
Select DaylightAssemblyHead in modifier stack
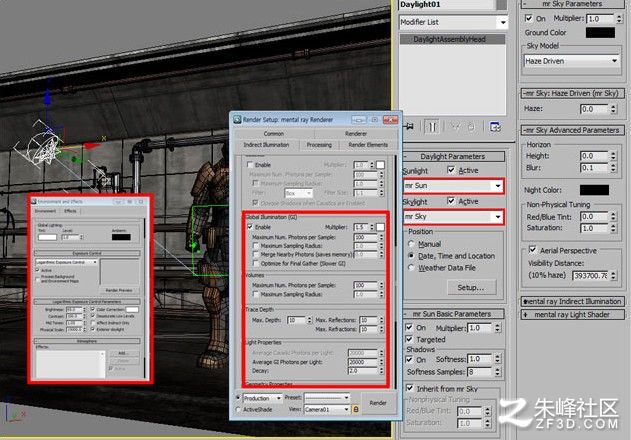coord(453,39)
